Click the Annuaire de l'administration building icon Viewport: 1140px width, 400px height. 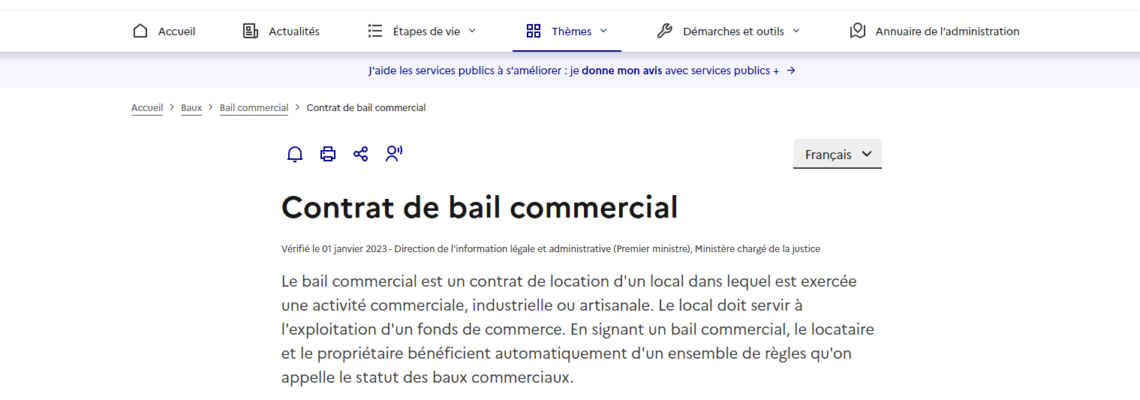[857, 31]
